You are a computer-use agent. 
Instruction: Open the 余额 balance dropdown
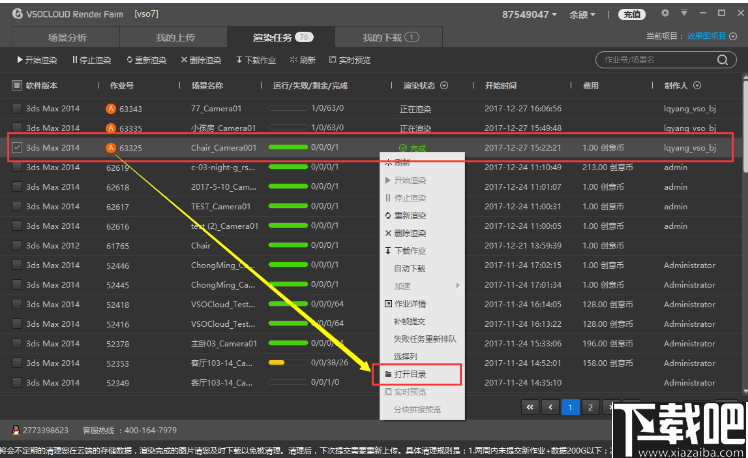coord(582,15)
